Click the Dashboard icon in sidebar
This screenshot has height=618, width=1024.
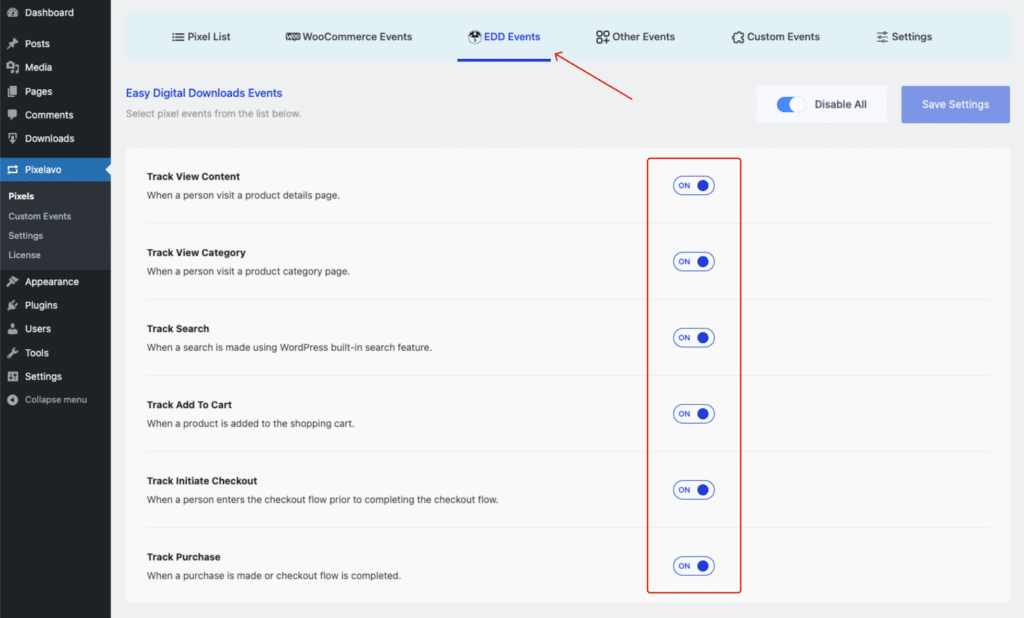coord(12,13)
